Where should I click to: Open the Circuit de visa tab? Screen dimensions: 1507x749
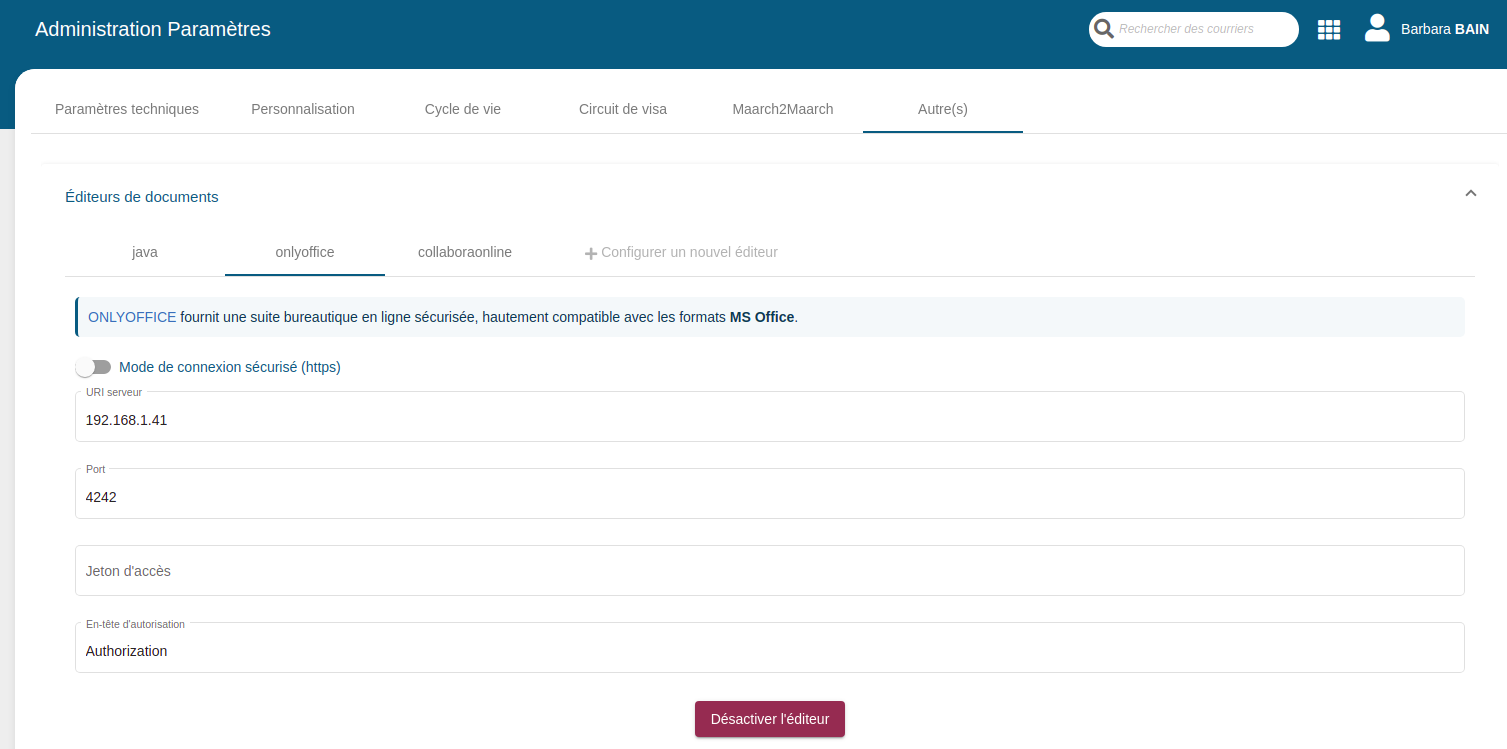[x=623, y=109]
